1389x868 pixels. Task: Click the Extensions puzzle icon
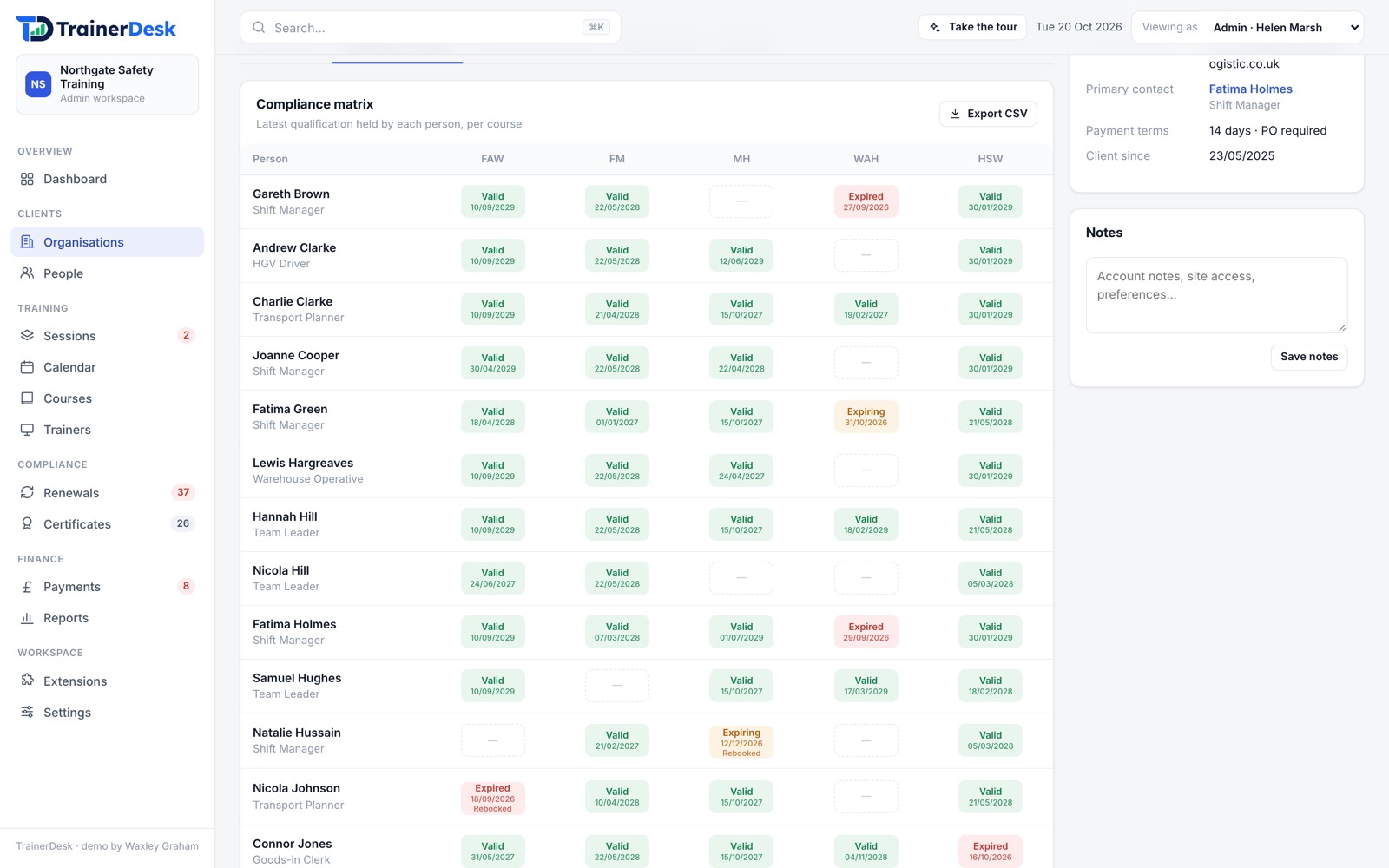(x=27, y=681)
